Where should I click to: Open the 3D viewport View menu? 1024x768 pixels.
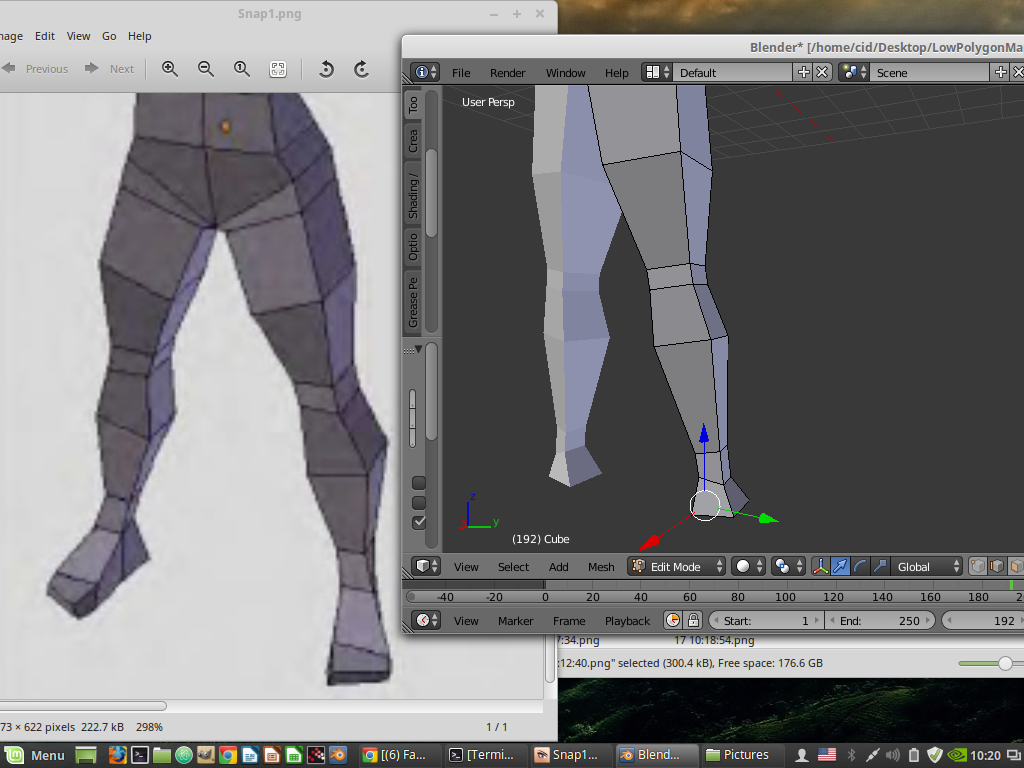(x=466, y=567)
